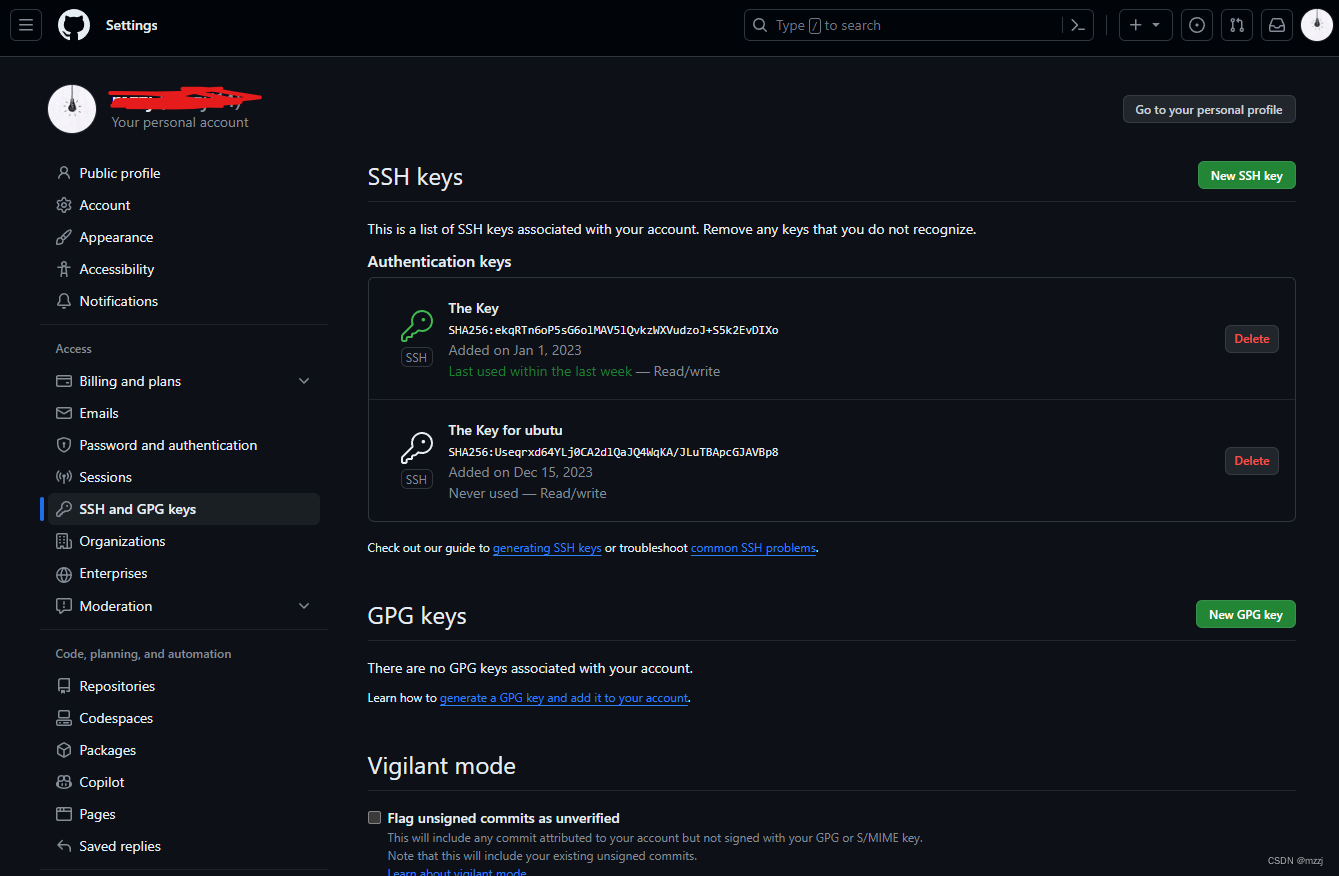Delete the key named The Key

(1251, 338)
